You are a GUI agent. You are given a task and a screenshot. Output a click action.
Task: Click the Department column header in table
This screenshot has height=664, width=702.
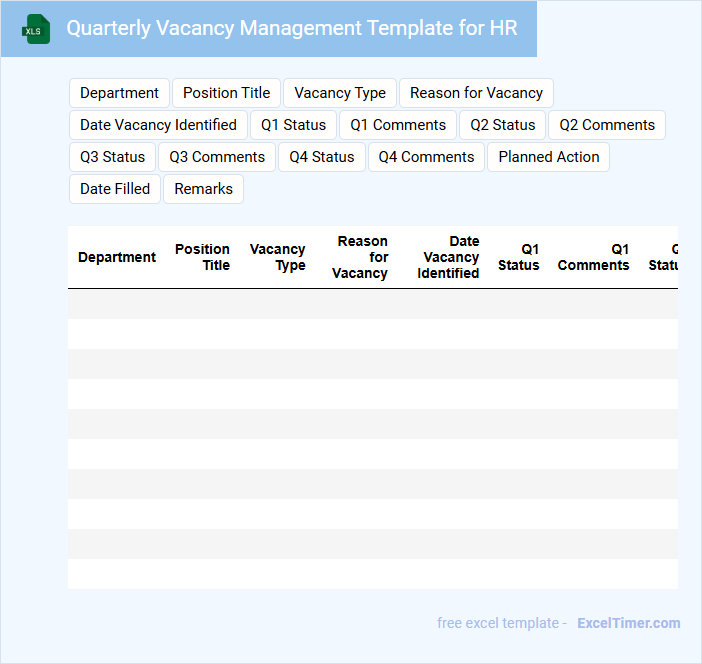pyautogui.click(x=117, y=257)
